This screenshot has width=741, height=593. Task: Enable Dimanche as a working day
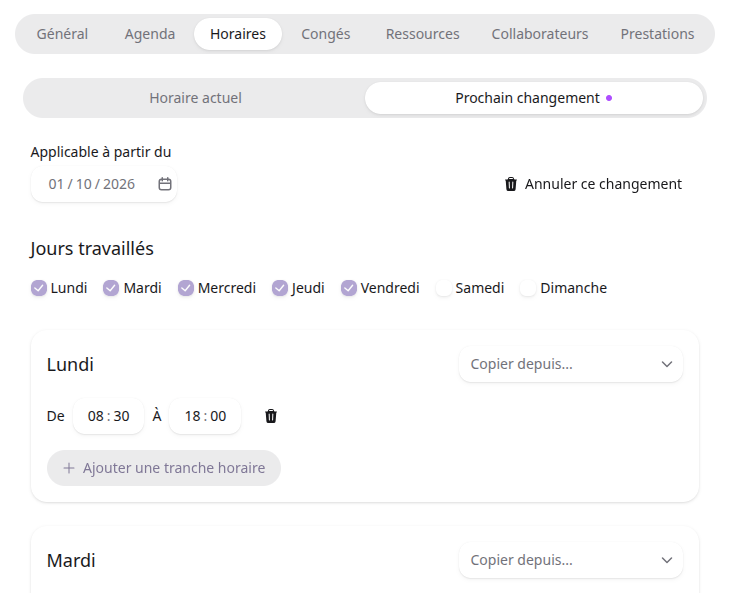(x=528, y=288)
